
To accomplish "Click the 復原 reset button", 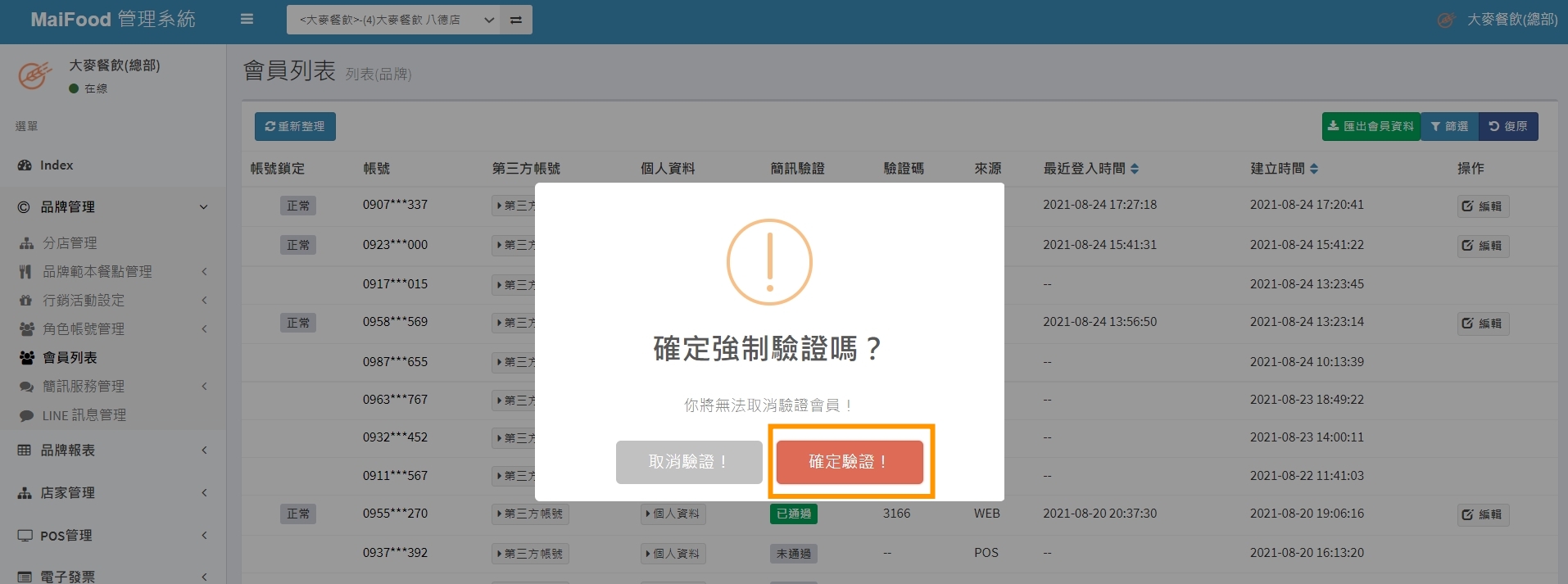I will (x=1508, y=126).
